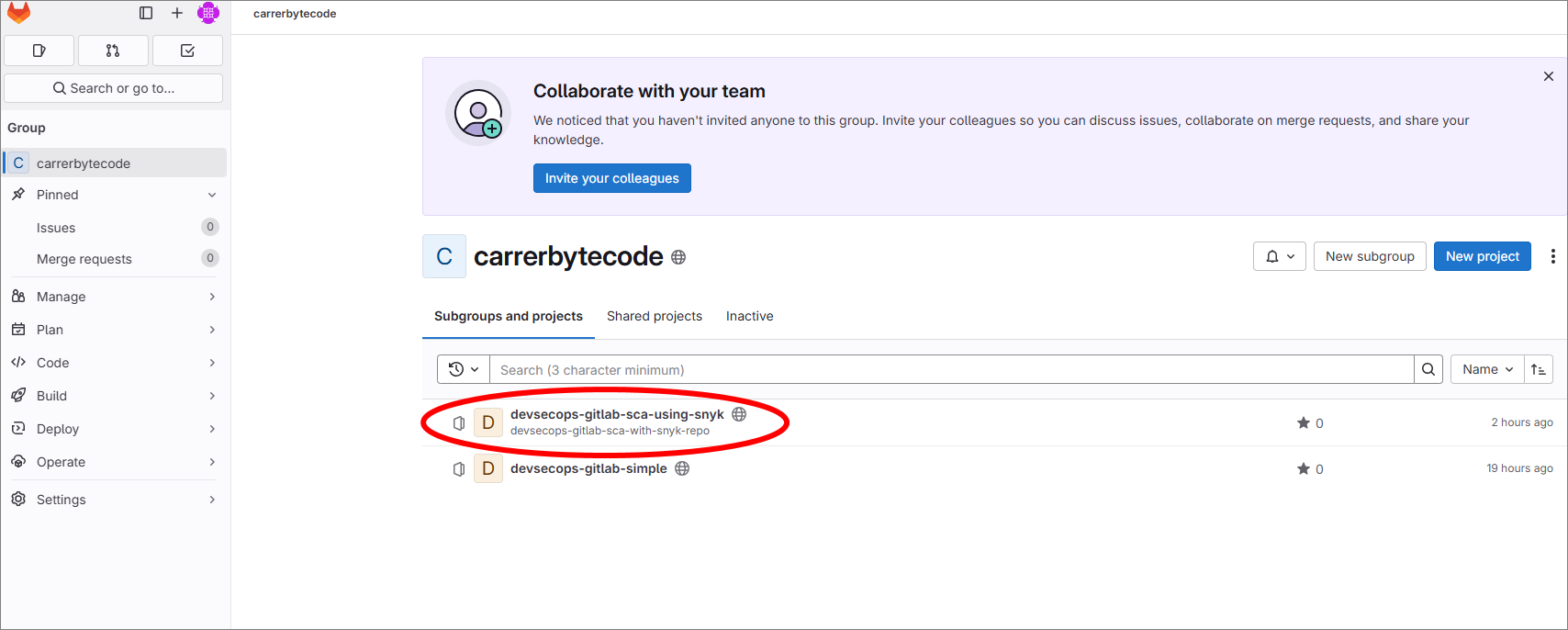Expand the Code menu
The image size is (1568, 630).
coord(115,363)
